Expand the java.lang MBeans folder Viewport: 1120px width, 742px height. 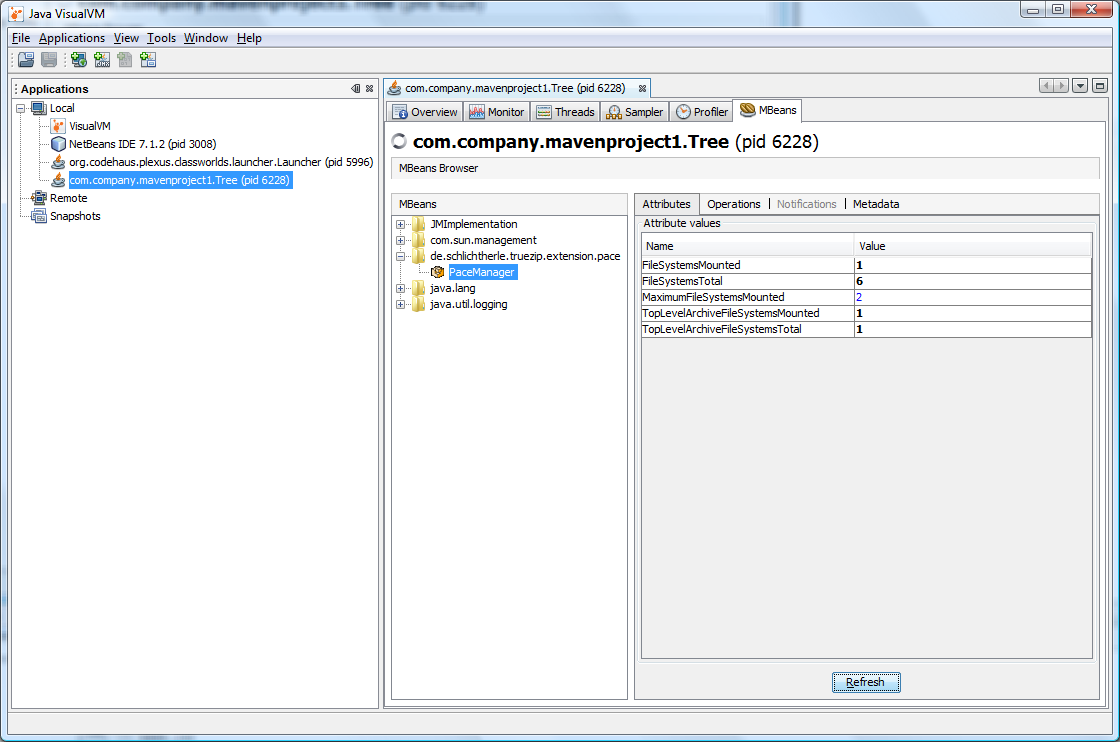pos(401,288)
